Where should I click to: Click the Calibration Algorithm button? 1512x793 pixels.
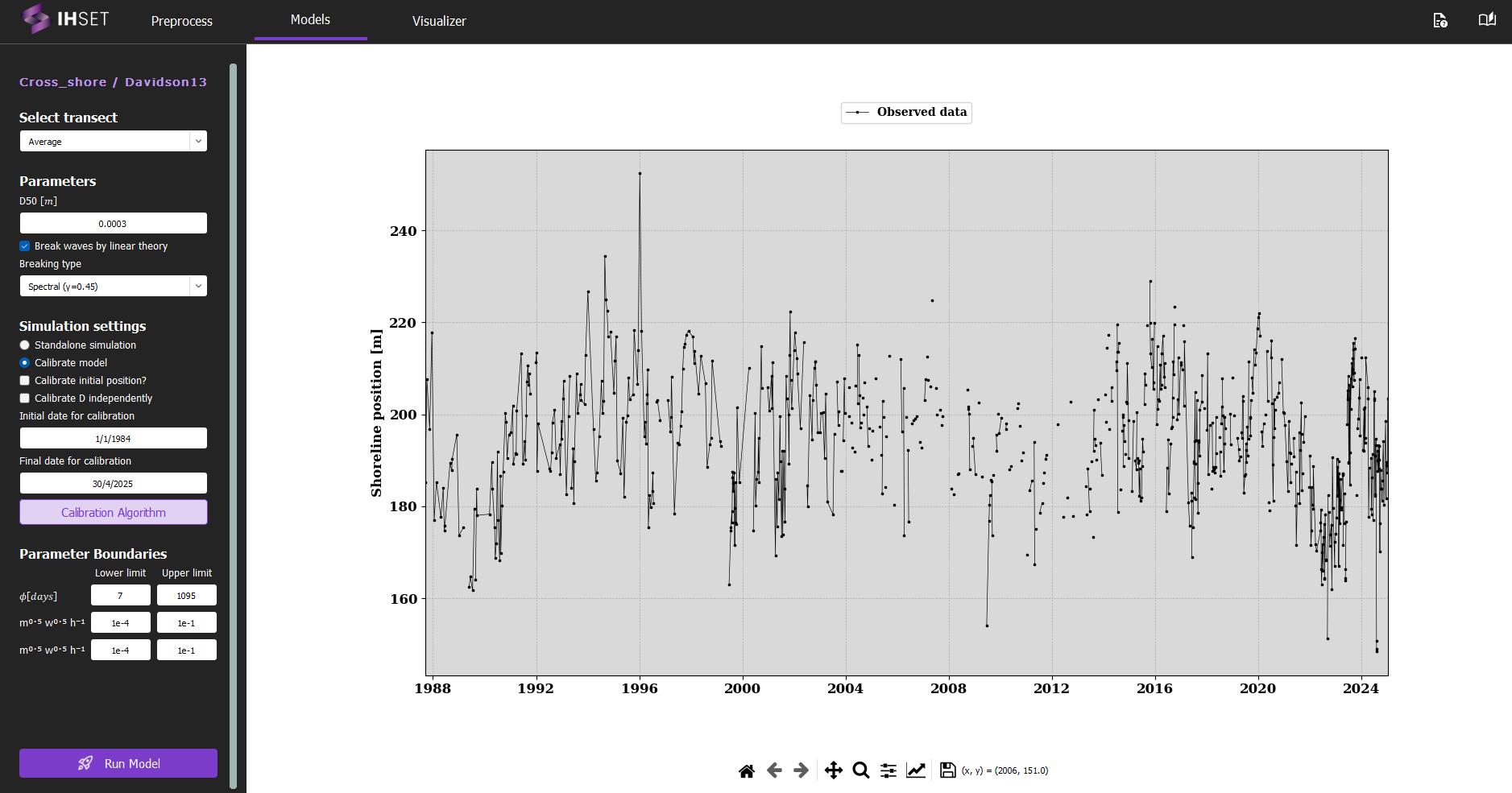(113, 512)
